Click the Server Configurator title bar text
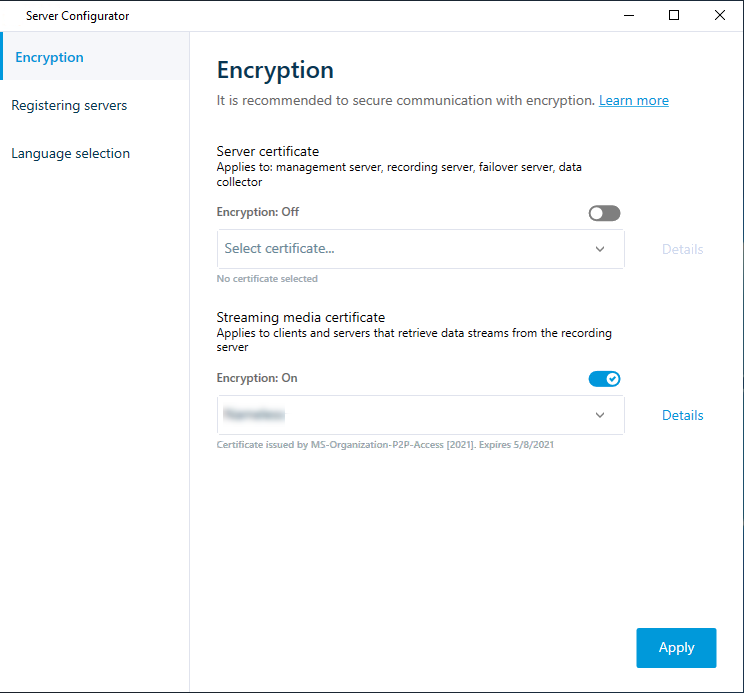The image size is (744, 693). [x=77, y=16]
